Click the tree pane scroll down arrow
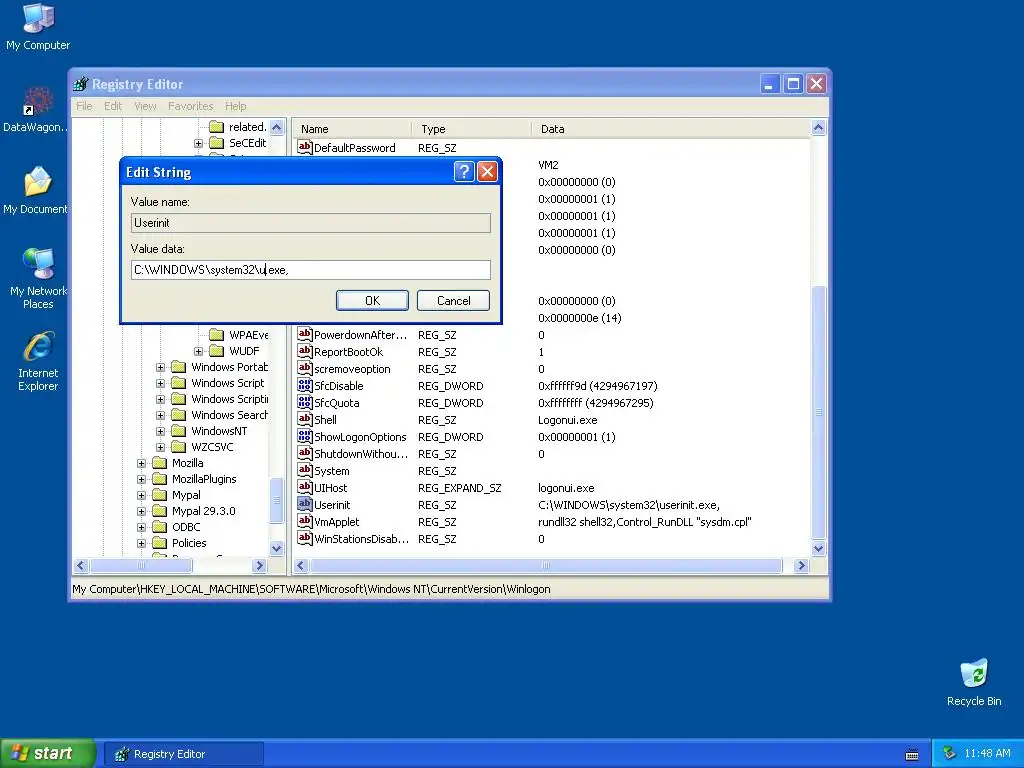Viewport: 1024px width, 768px height. click(x=276, y=549)
